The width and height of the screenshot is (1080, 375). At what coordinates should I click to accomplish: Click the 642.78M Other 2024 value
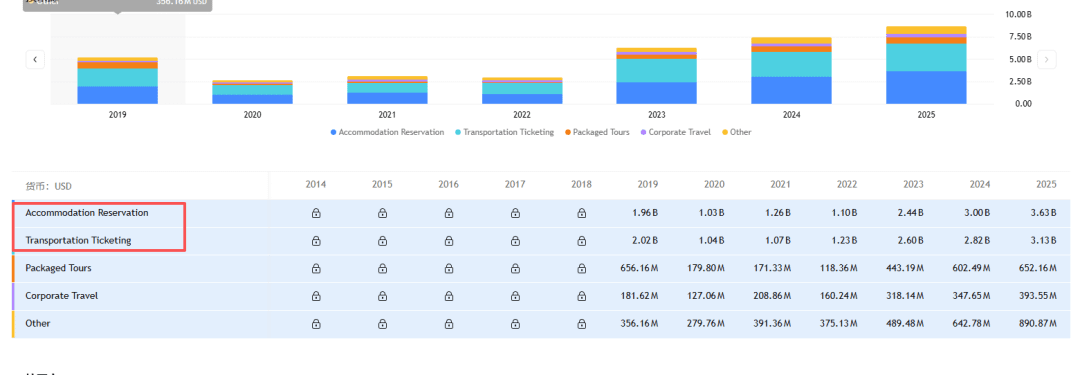tap(971, 324)
